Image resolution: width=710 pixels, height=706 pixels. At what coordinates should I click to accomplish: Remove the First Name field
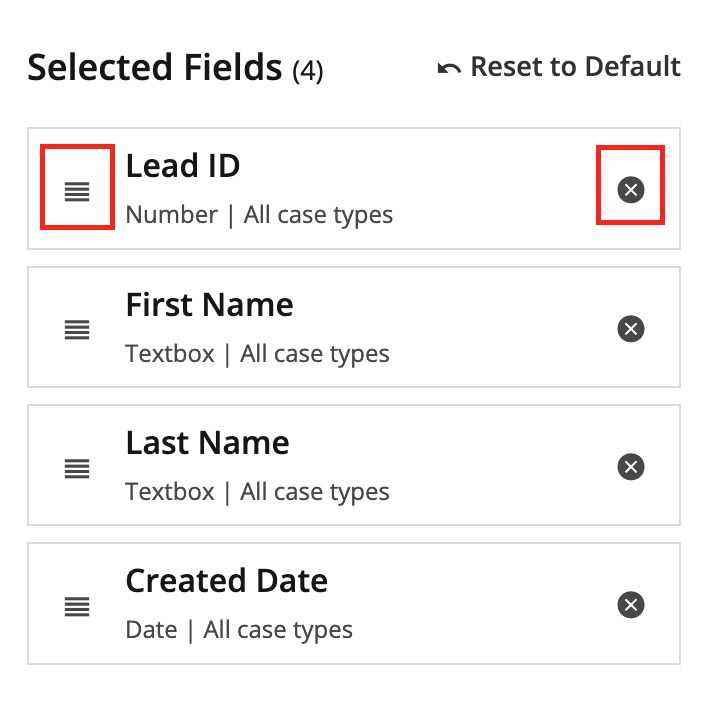[x=630, y=328]
